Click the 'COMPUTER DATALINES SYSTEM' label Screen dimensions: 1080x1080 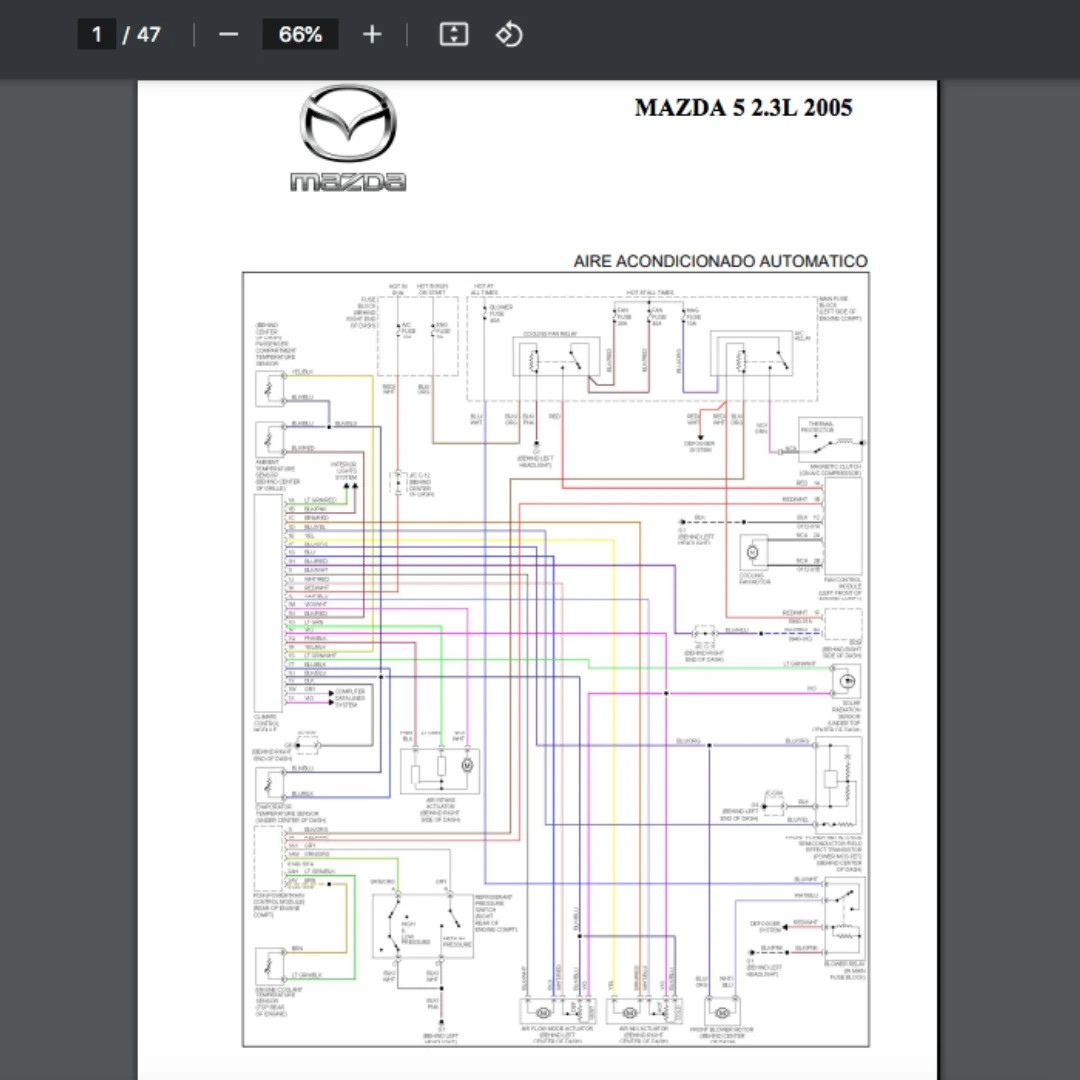[350, 698]
